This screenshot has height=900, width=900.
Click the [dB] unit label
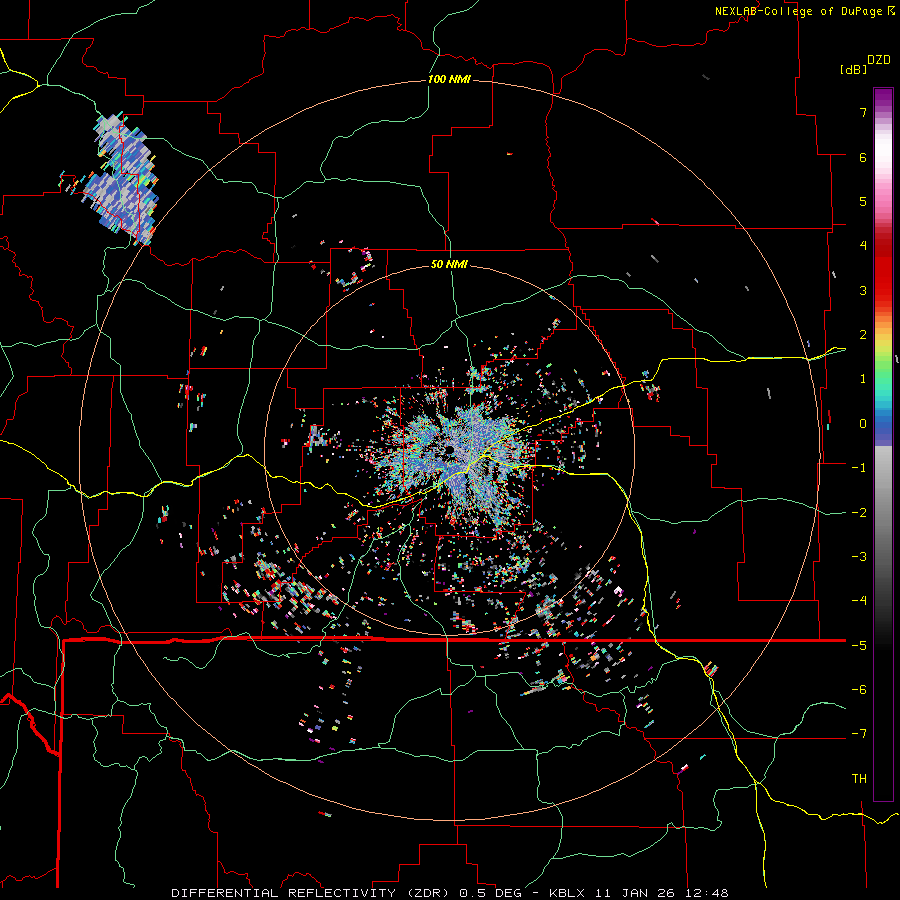click(854, 69)
